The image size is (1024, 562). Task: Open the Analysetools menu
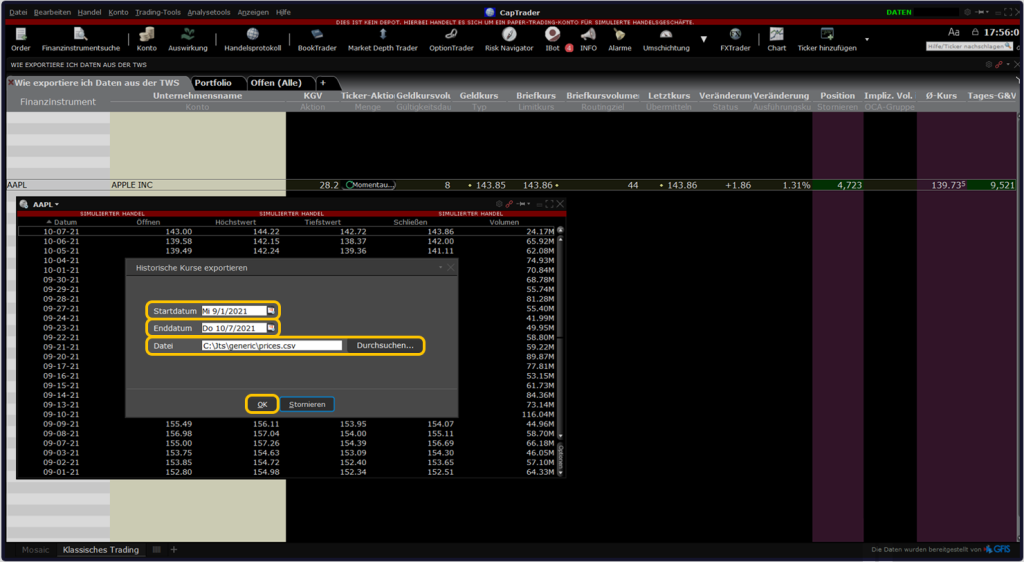tap(209, 12)
